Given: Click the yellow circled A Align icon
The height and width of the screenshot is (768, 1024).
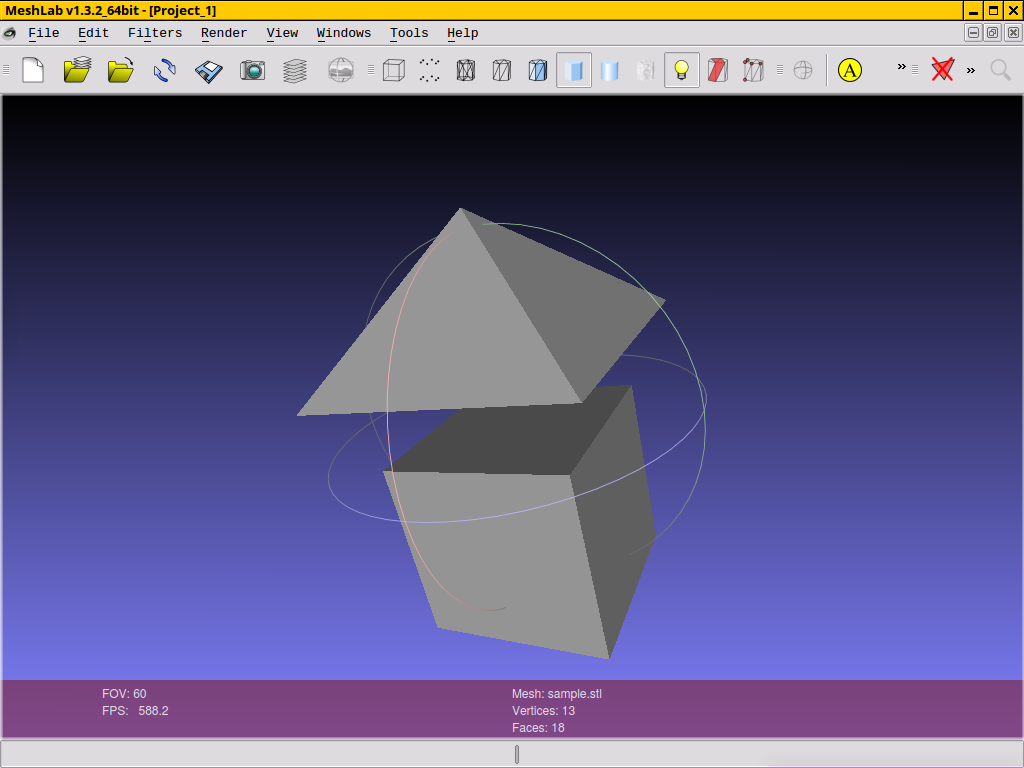Looking at the screenshot, I should coord(849,70).
